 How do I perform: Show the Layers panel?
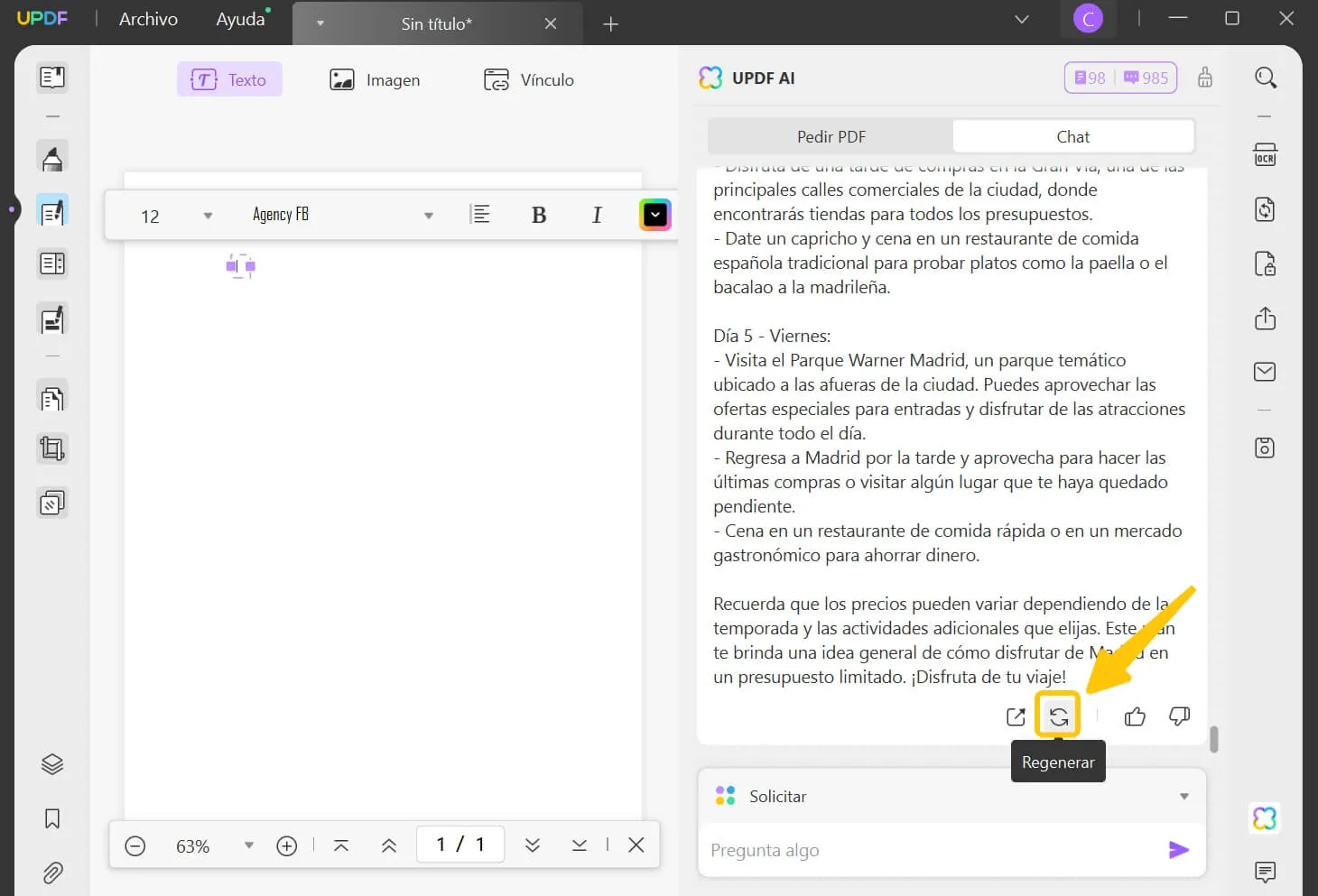point(52,764)
